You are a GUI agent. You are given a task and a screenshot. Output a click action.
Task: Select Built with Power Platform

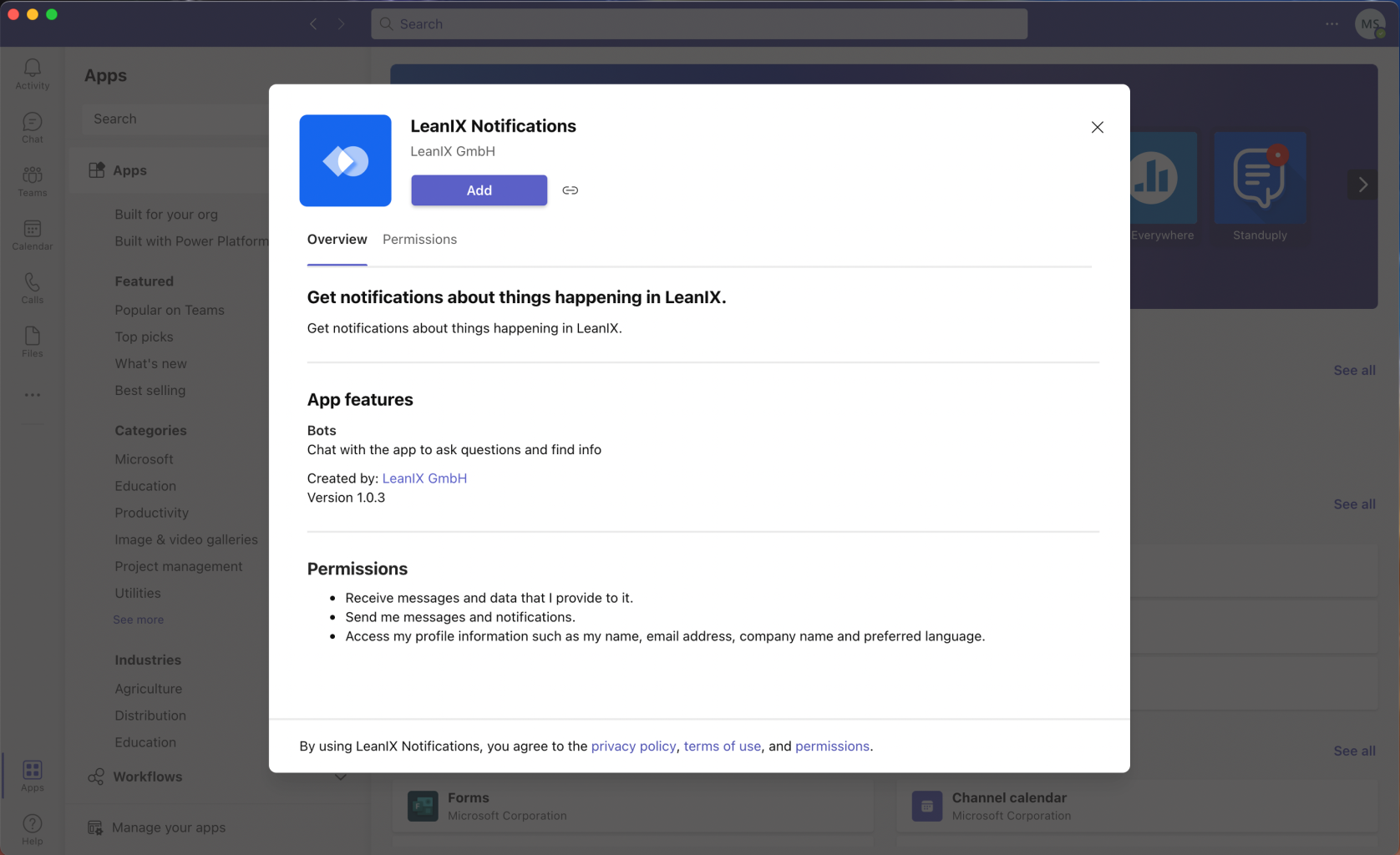(x=191, y=241)
